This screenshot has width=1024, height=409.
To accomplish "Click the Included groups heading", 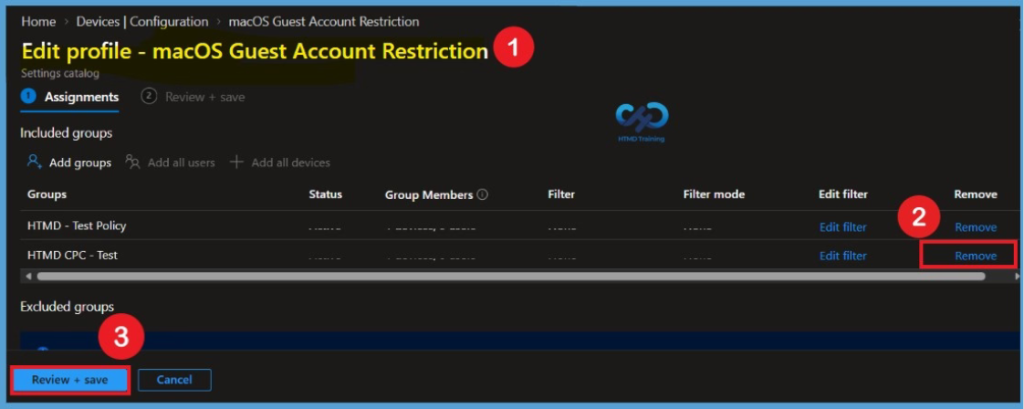I will [x=67, y=133].
